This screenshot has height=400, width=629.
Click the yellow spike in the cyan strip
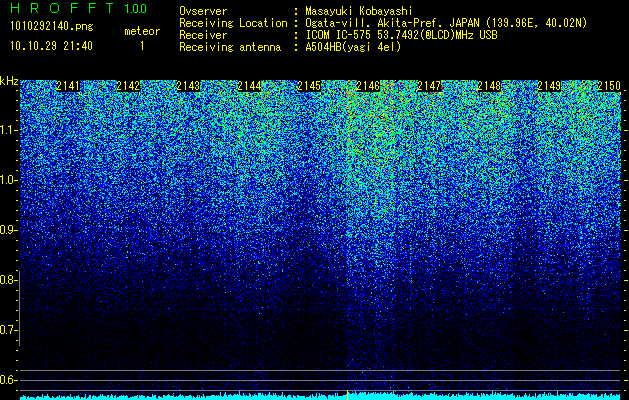[347, 394]
